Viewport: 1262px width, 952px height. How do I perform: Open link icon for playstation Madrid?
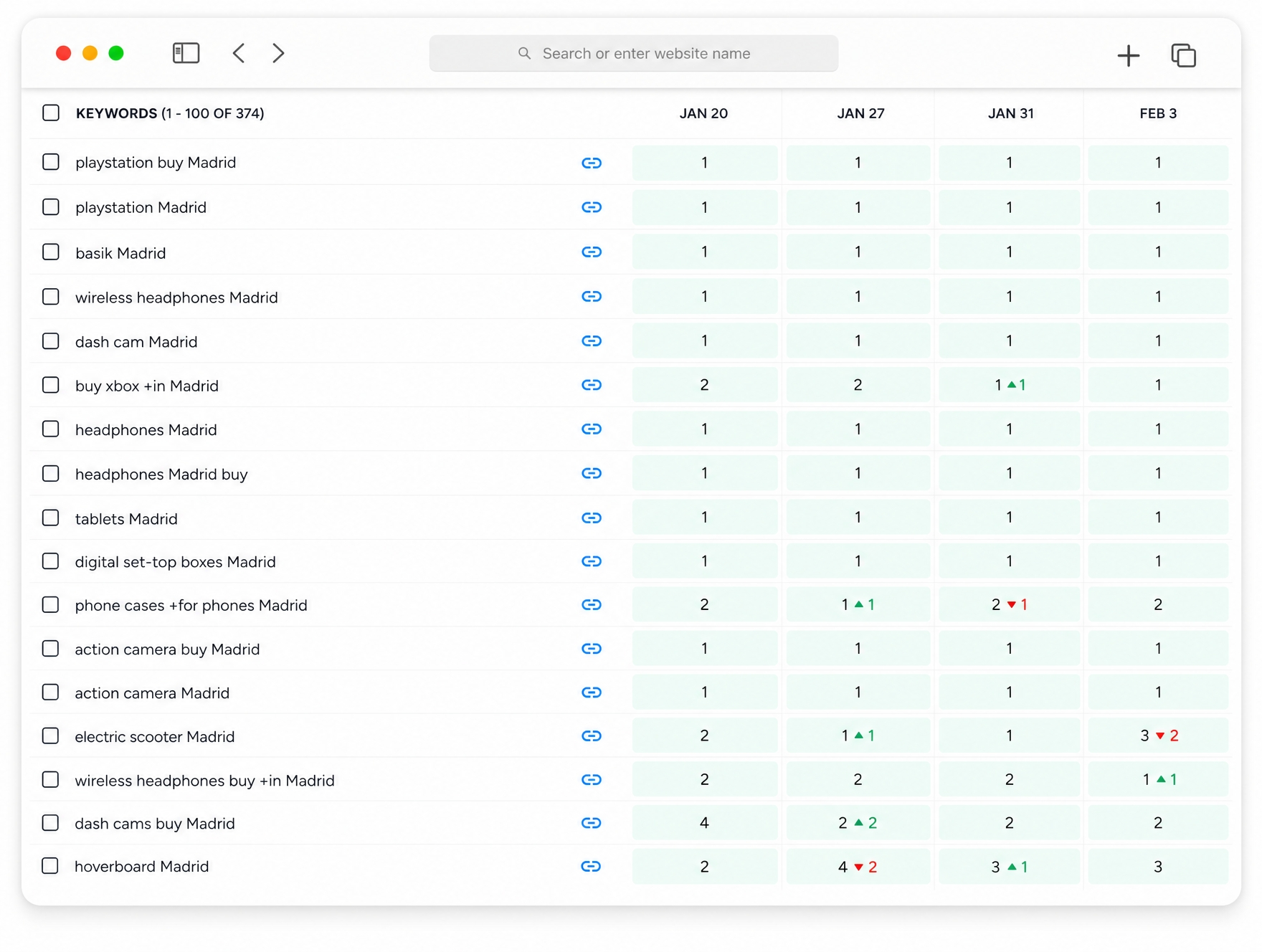click(x=592, y=207)
